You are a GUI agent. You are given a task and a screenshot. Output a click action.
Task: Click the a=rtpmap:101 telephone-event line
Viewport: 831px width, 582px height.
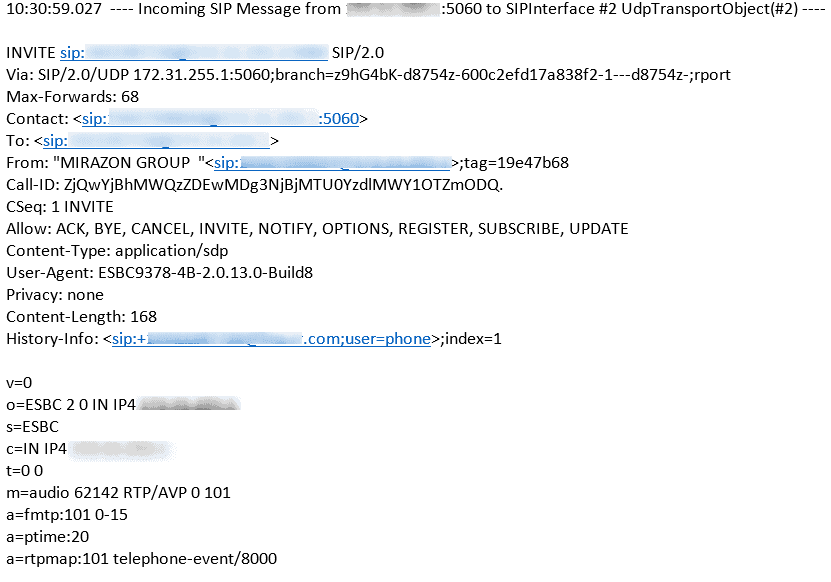(142, 559)
